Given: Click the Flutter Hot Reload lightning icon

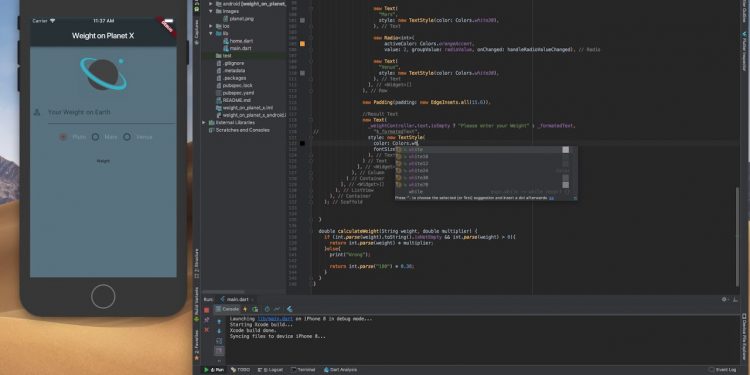Looking at the screenshot, I should pyautogui.click(x=245, y=309).
